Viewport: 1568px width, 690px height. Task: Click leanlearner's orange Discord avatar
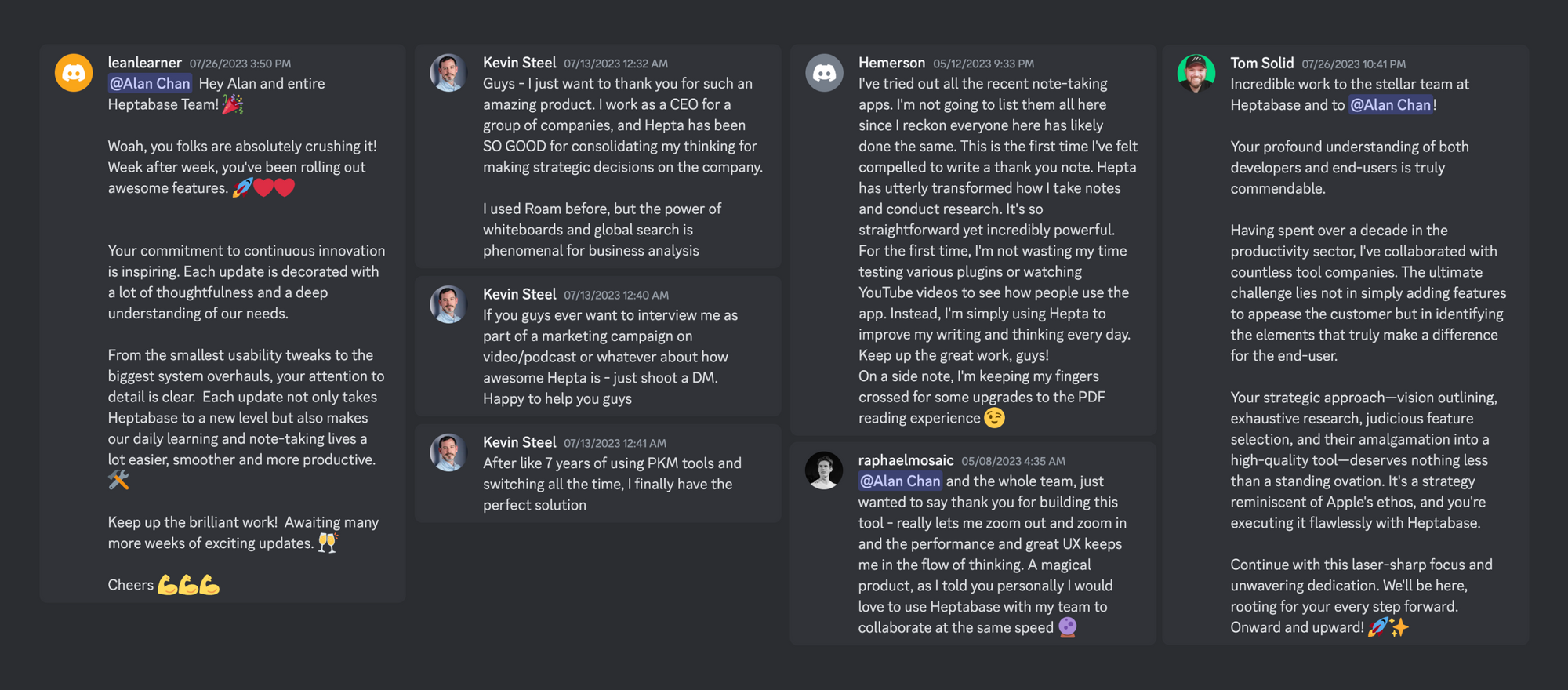[x=74, y=73]
